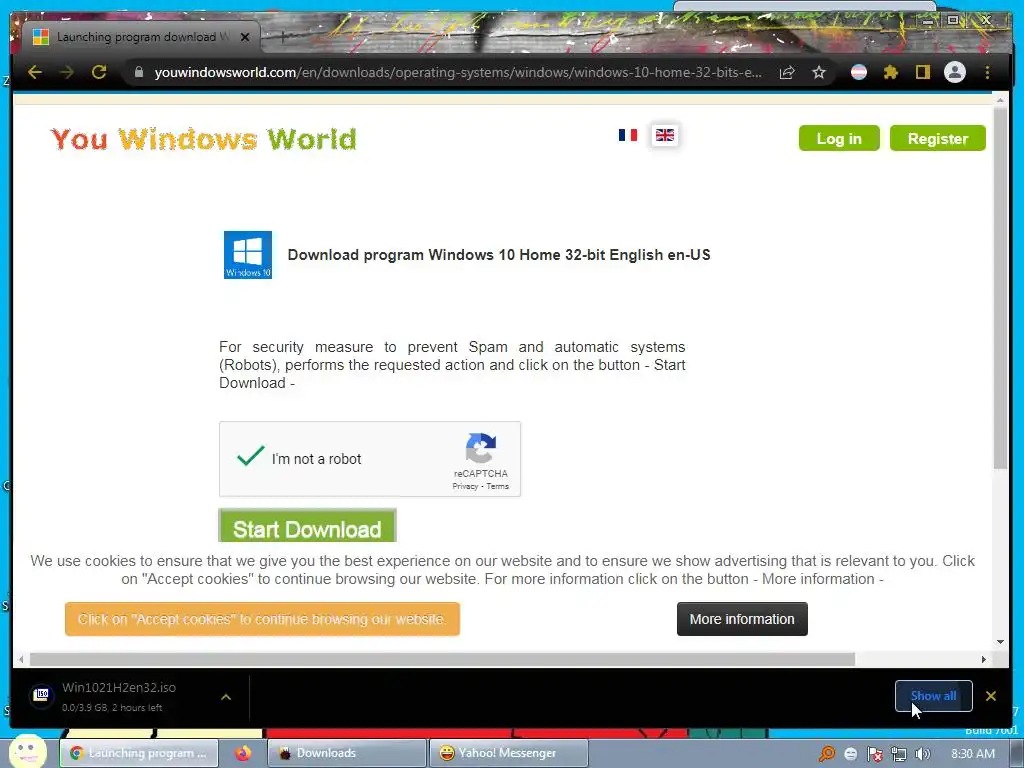The height and width of the screenshot is (768, 1024).
Task: Toggle the I'm not a robot checkbox
Action: tap(251, 455)
